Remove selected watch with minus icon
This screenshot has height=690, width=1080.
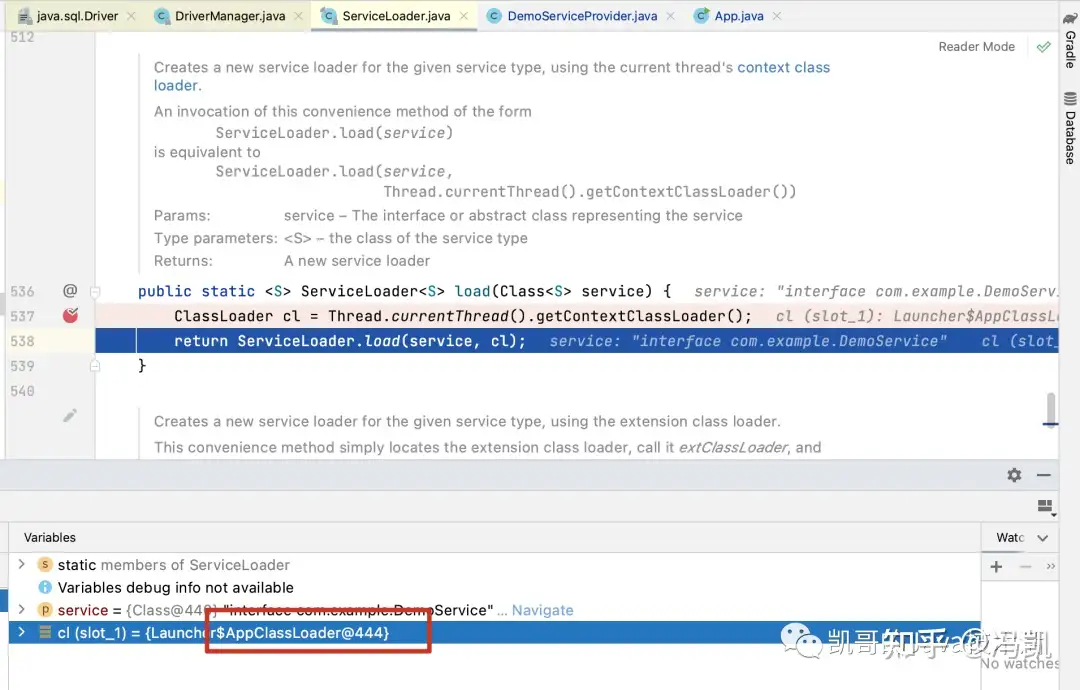(1026, 567)
